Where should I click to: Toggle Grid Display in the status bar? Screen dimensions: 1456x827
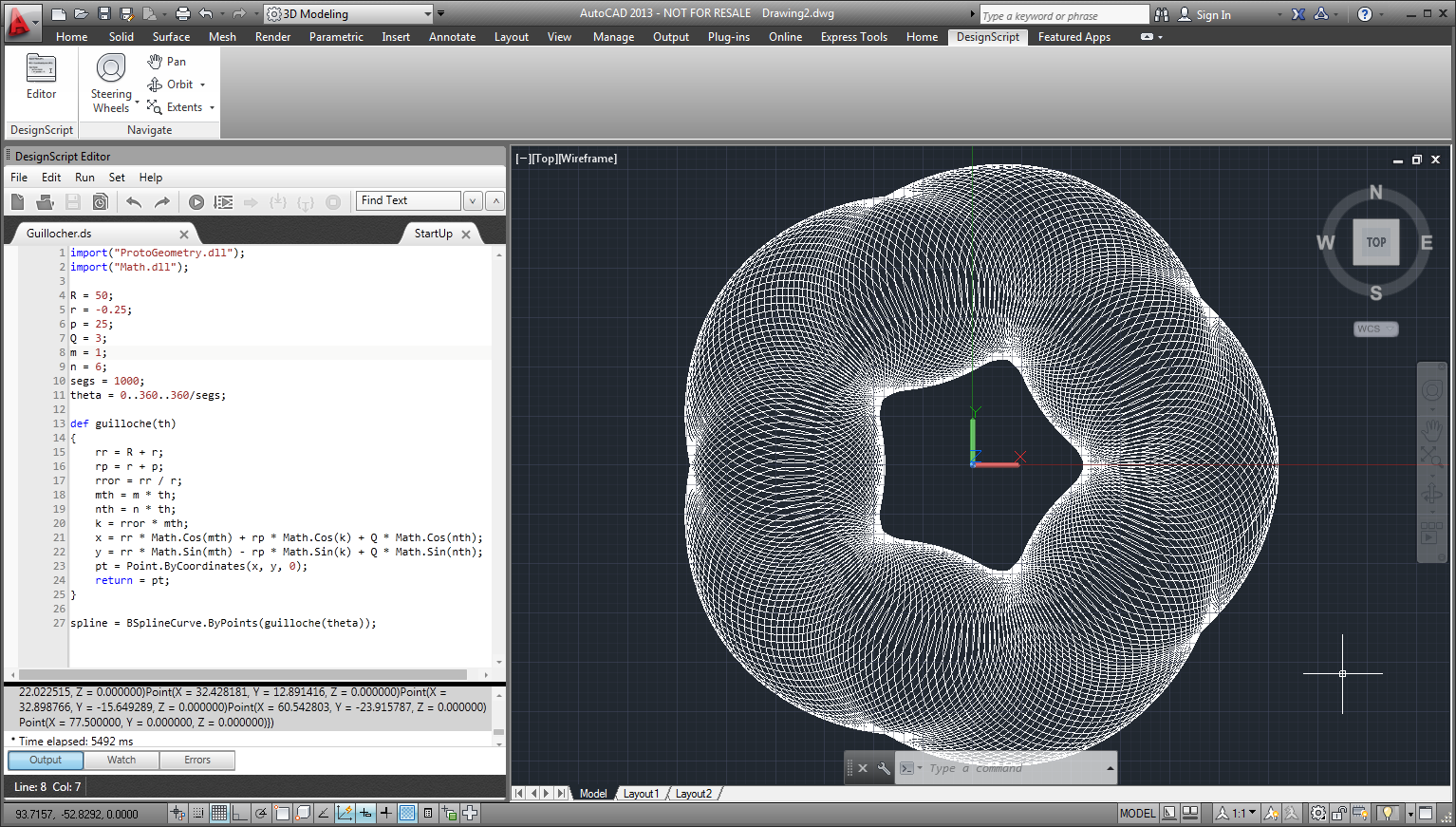(x=219, y=813)
